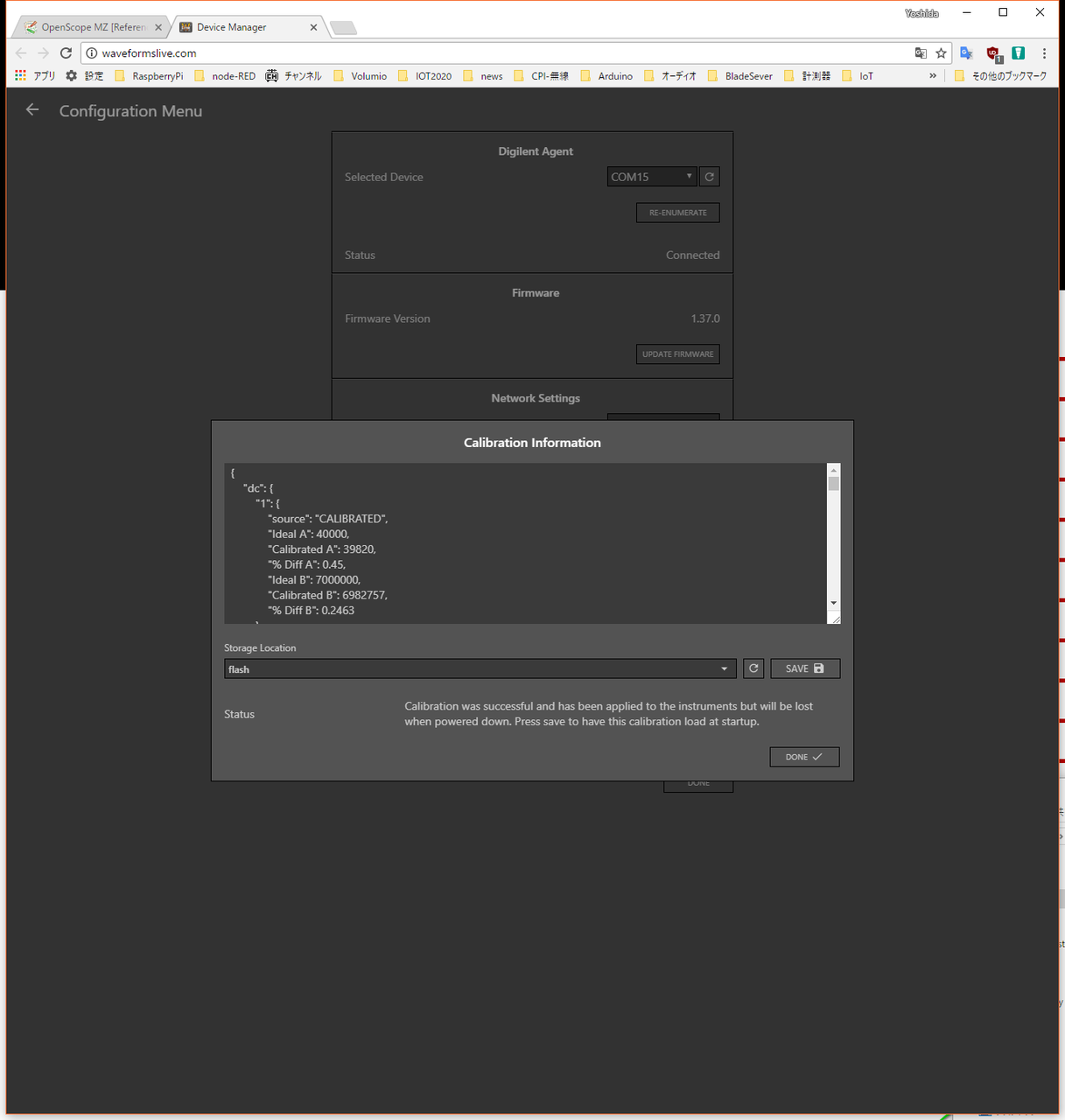
Task: Click the back arrow beside Configuration Menu
Action: tap(32, 110)
